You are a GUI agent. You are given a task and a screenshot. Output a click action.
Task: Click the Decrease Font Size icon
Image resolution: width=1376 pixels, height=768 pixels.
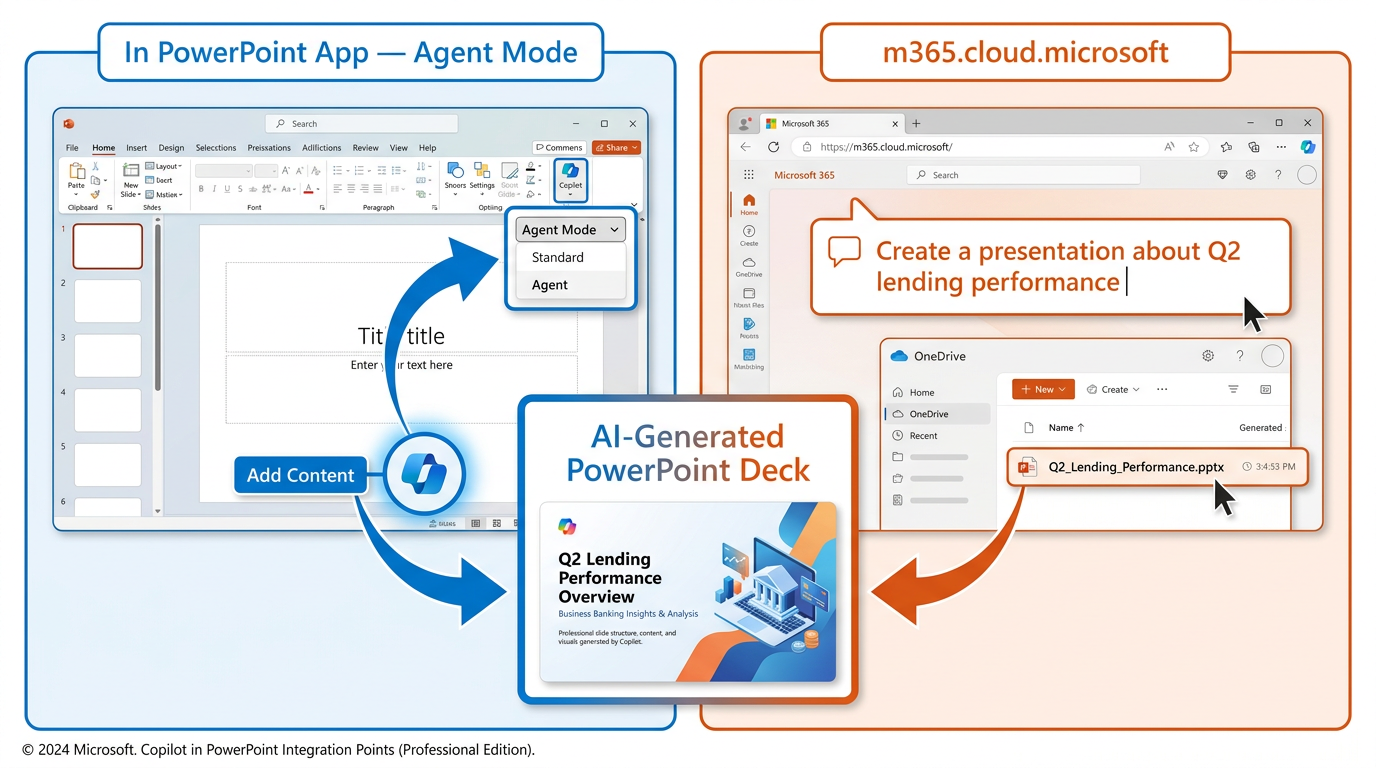click(299, 171)
